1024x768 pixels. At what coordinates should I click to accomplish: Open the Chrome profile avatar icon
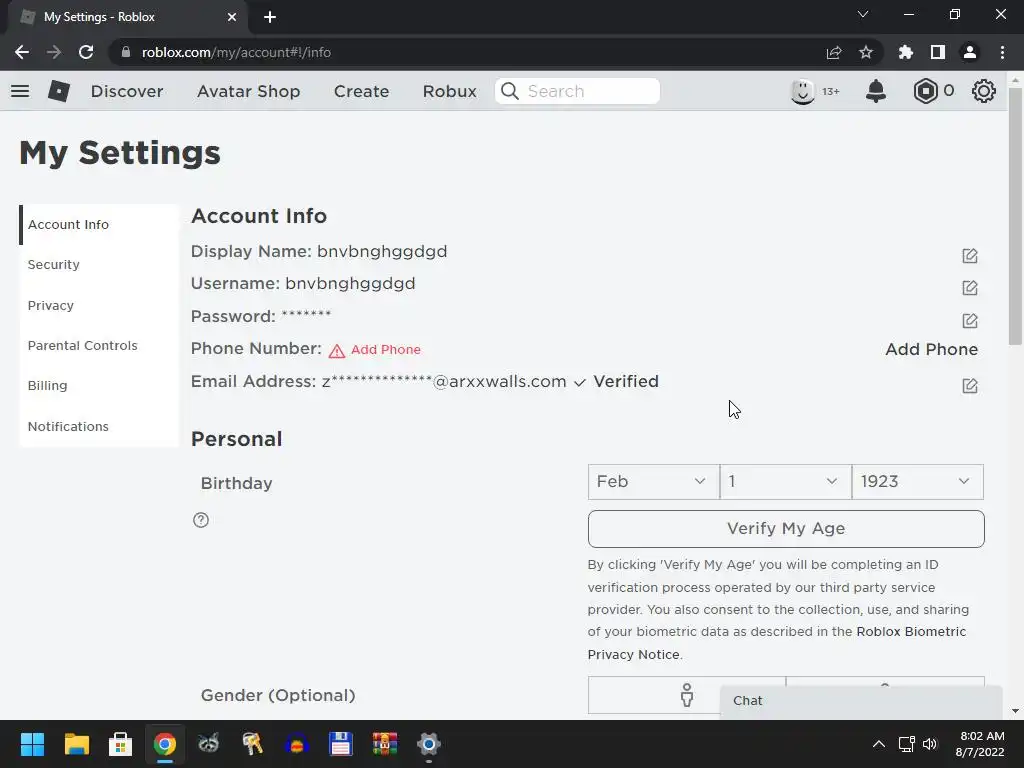(970, 52)
